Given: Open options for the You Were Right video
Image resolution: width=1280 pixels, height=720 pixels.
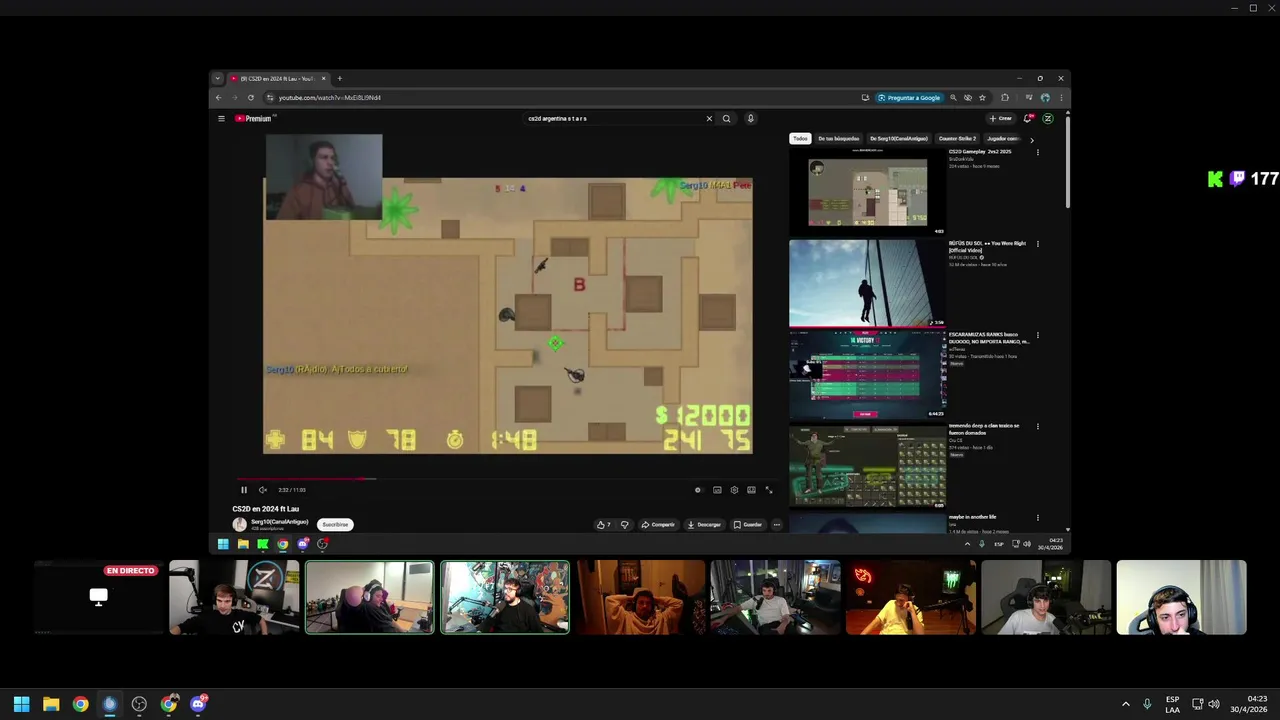Looking at the screenshot, I should pyautogui.click(x=1037, y=244).
